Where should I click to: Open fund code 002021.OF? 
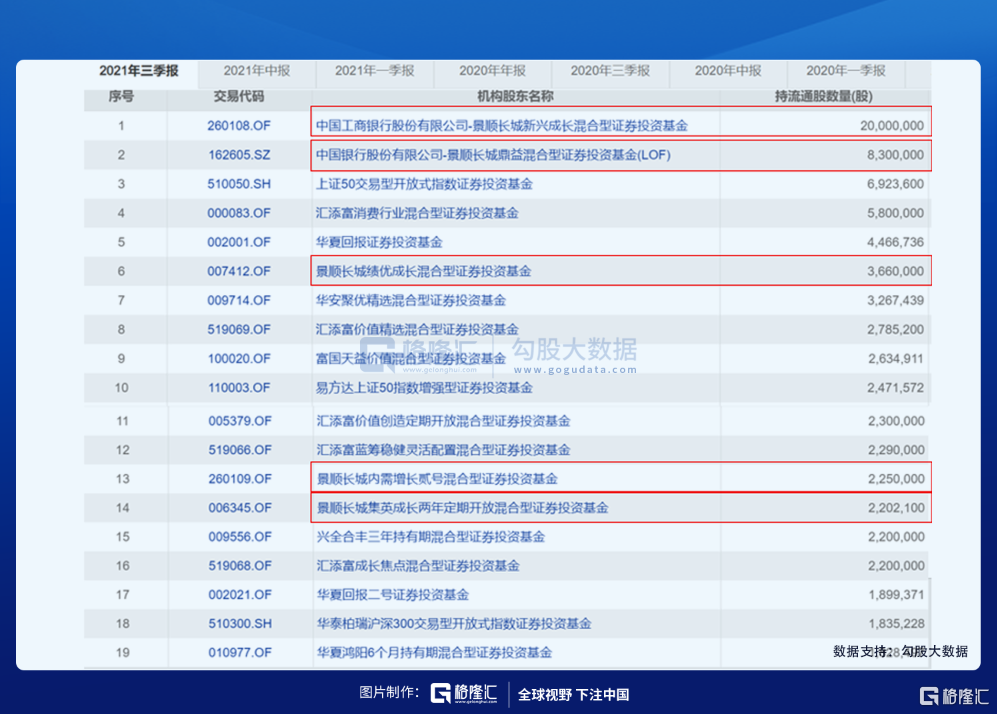[x=240, y=595]
